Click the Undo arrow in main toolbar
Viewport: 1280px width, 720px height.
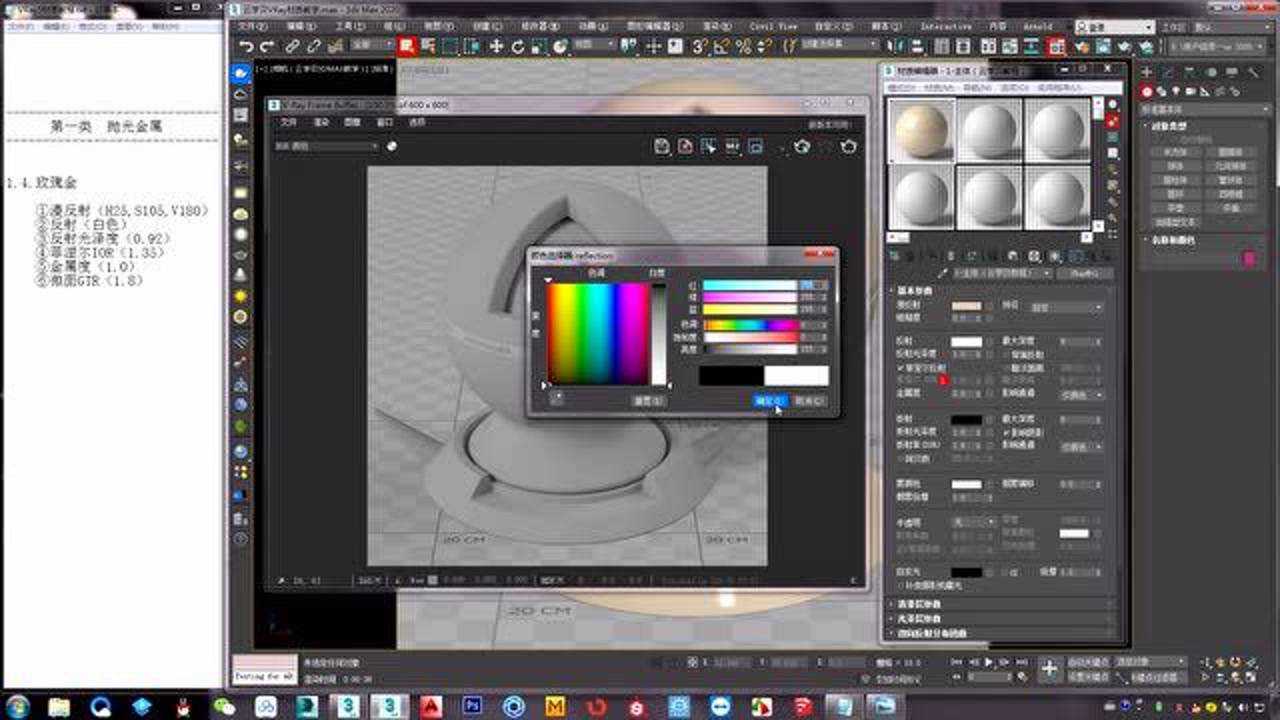pyautogui.click(x=246, y=46)
